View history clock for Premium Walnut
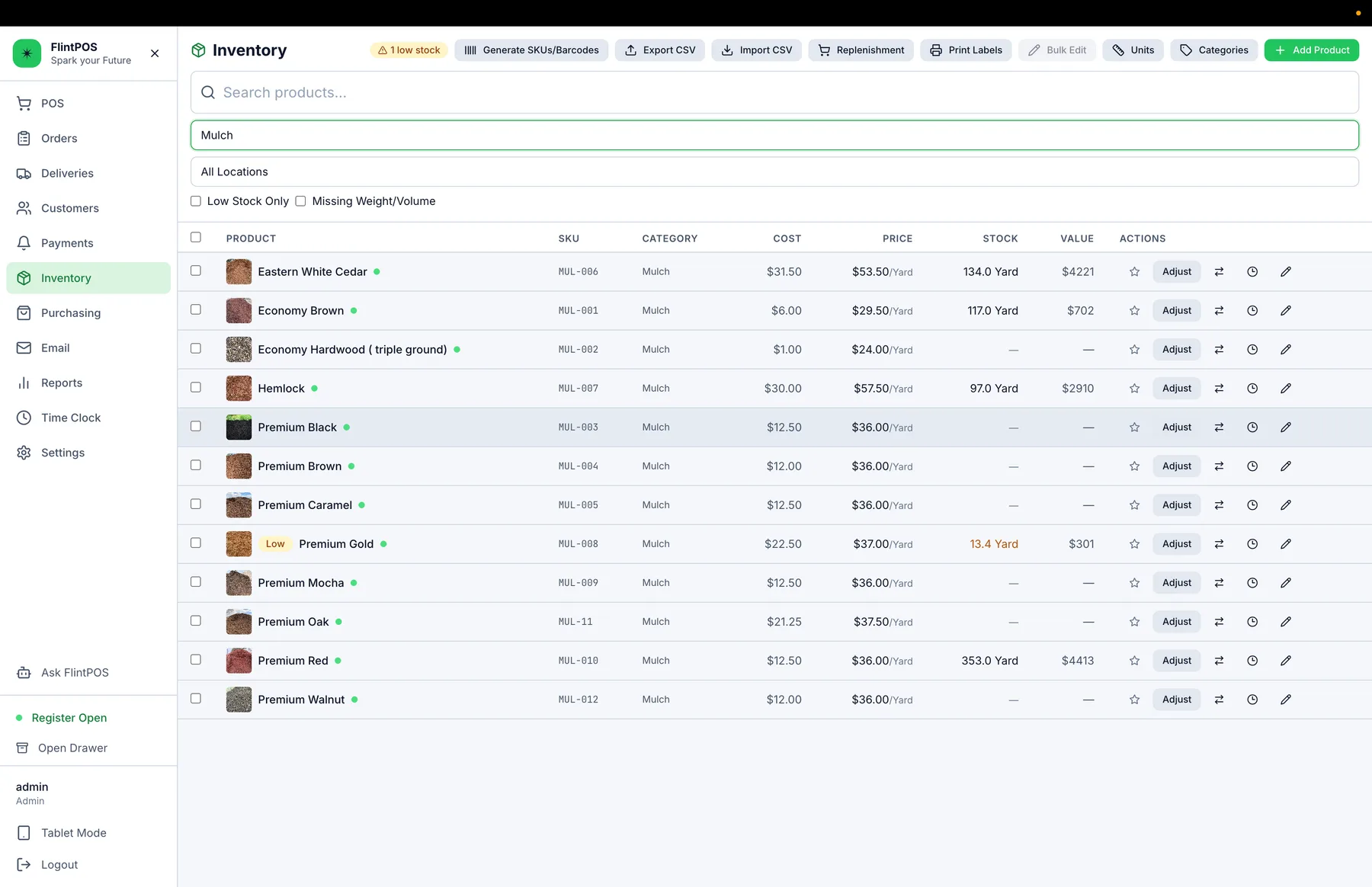Image resolution: width=1372 pixels, height=887 pixels. (1252, 700)
